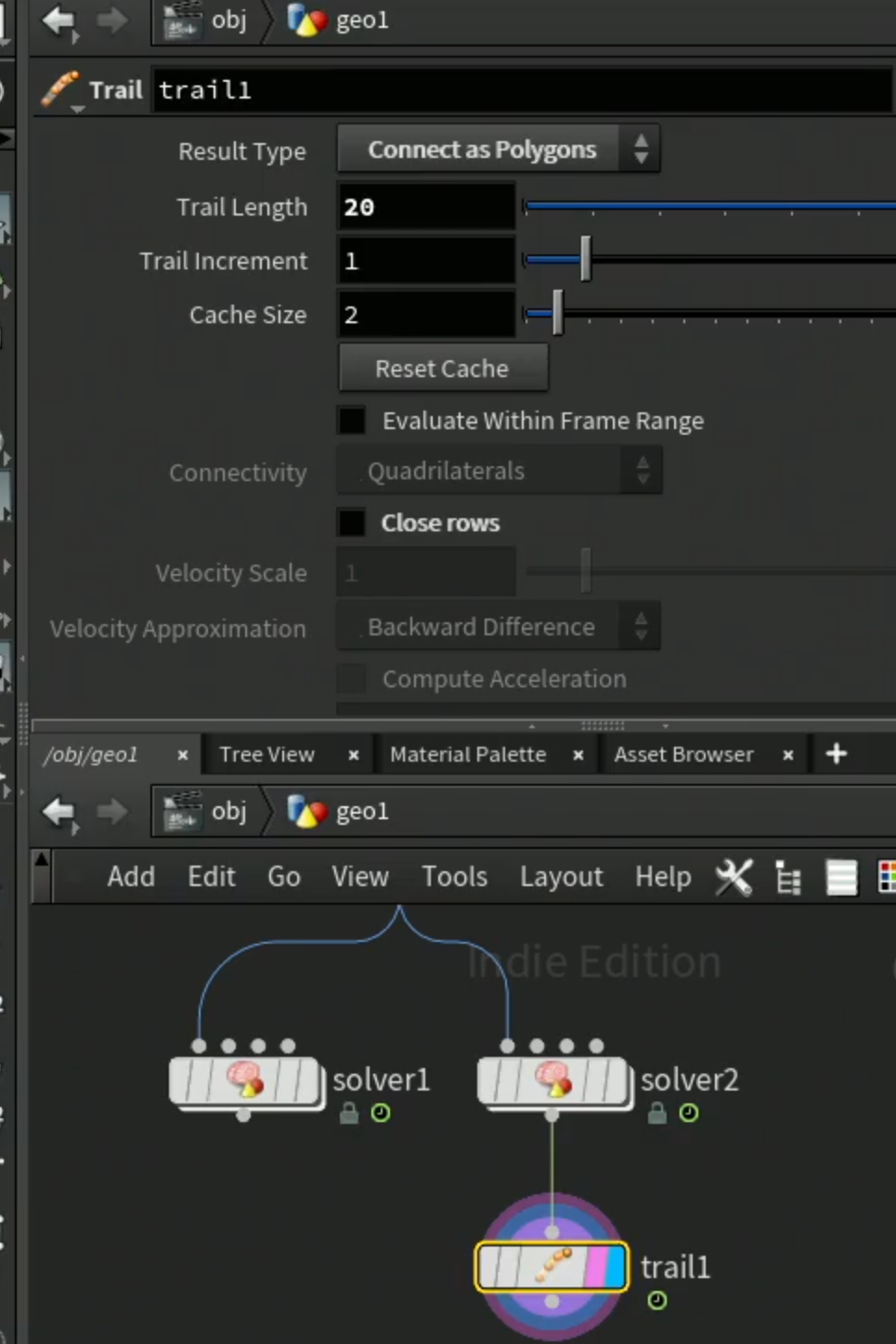Switch to list mode icon
The height and width of the screenshot is (1344, 896).
tap(842, 877)
